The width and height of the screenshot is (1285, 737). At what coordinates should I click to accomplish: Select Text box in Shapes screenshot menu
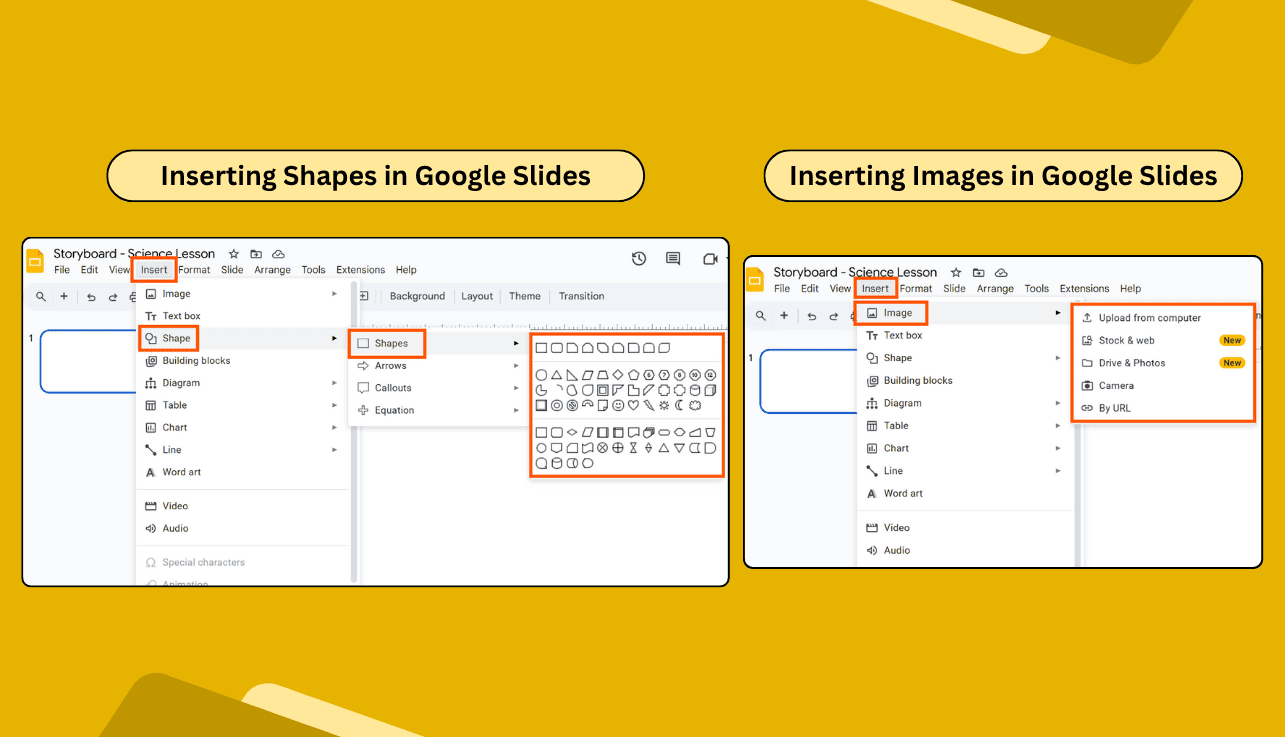click(240, 316)
